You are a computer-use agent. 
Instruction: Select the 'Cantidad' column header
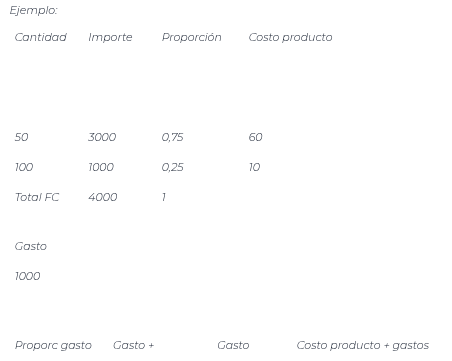coord(41,37)
